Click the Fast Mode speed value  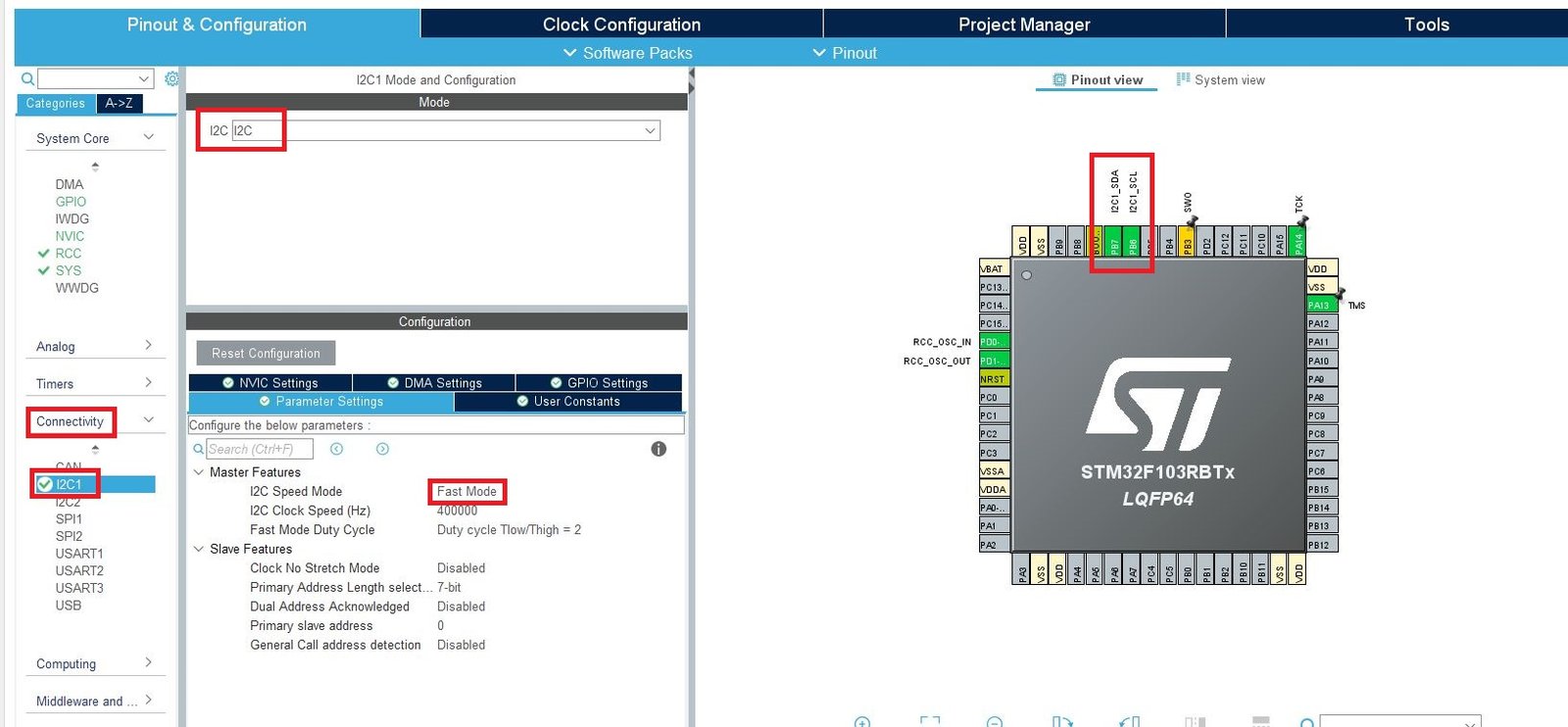(466, 492)
